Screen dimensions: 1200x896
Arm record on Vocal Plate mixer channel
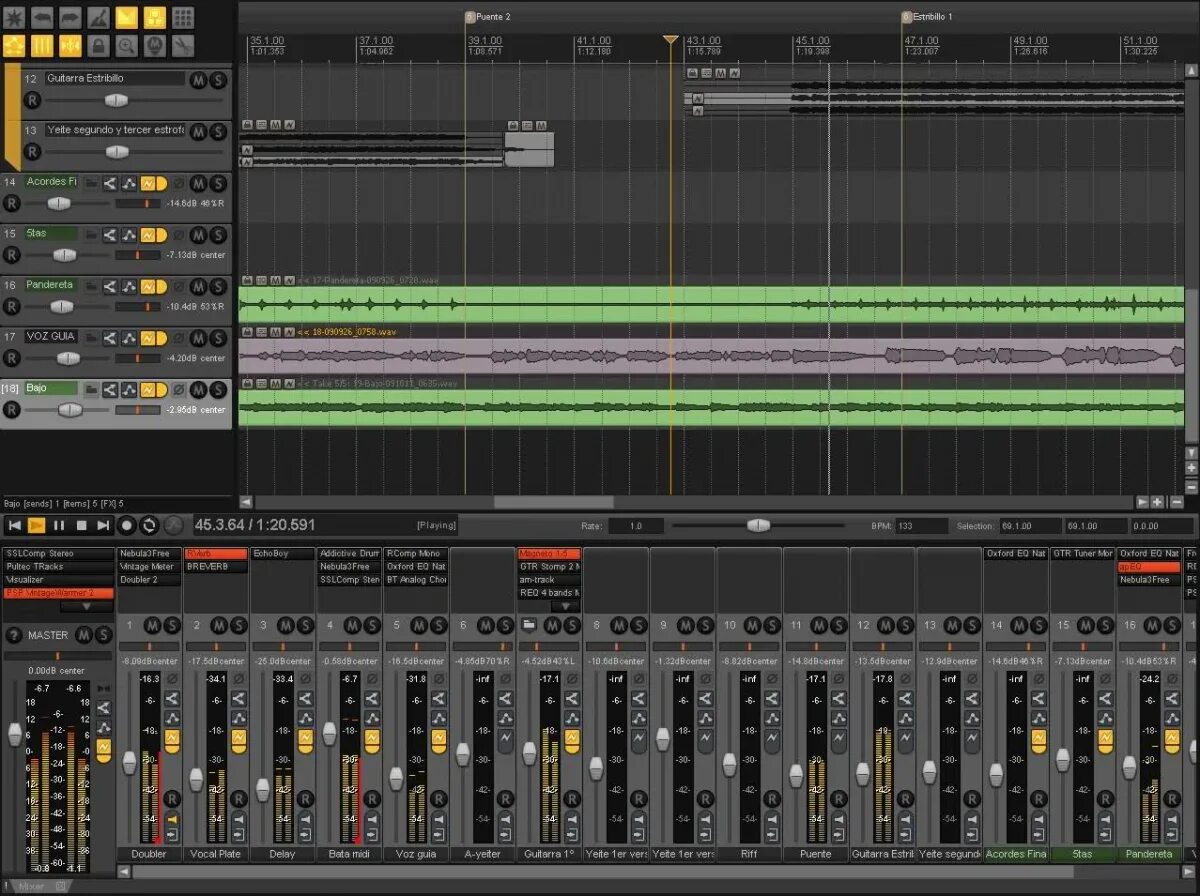(238, 798)
